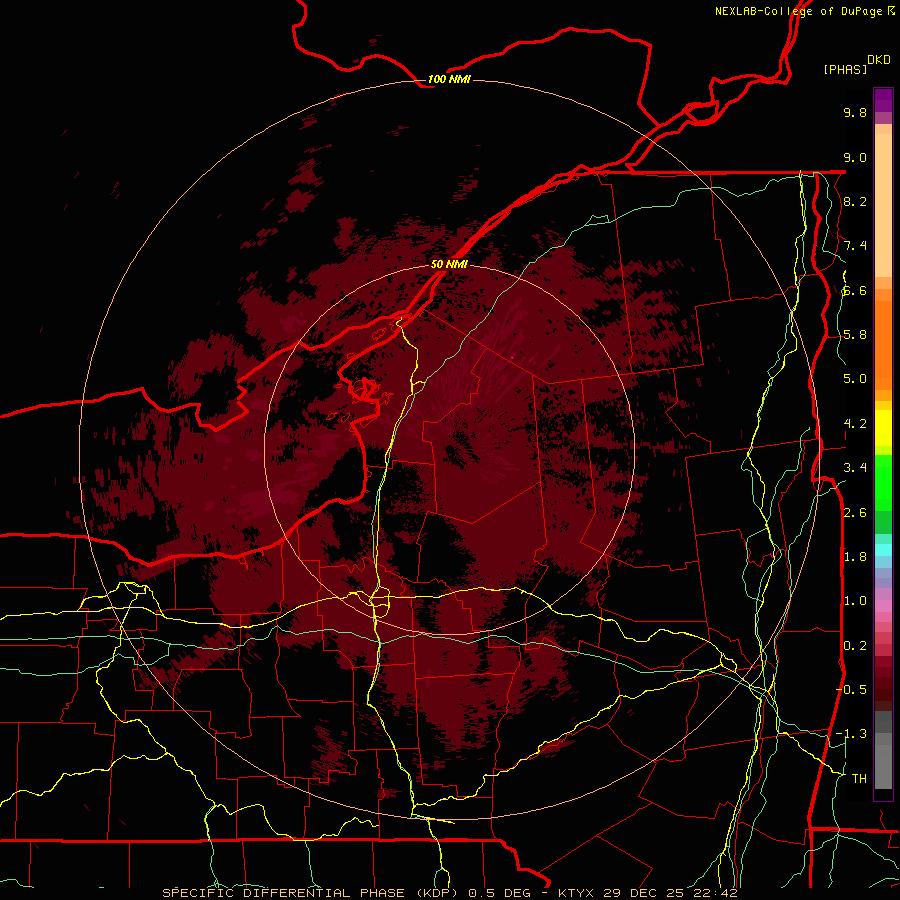Select the -0.5 value on the color scale
Screen dimensions: 900x900
point(852,690)
